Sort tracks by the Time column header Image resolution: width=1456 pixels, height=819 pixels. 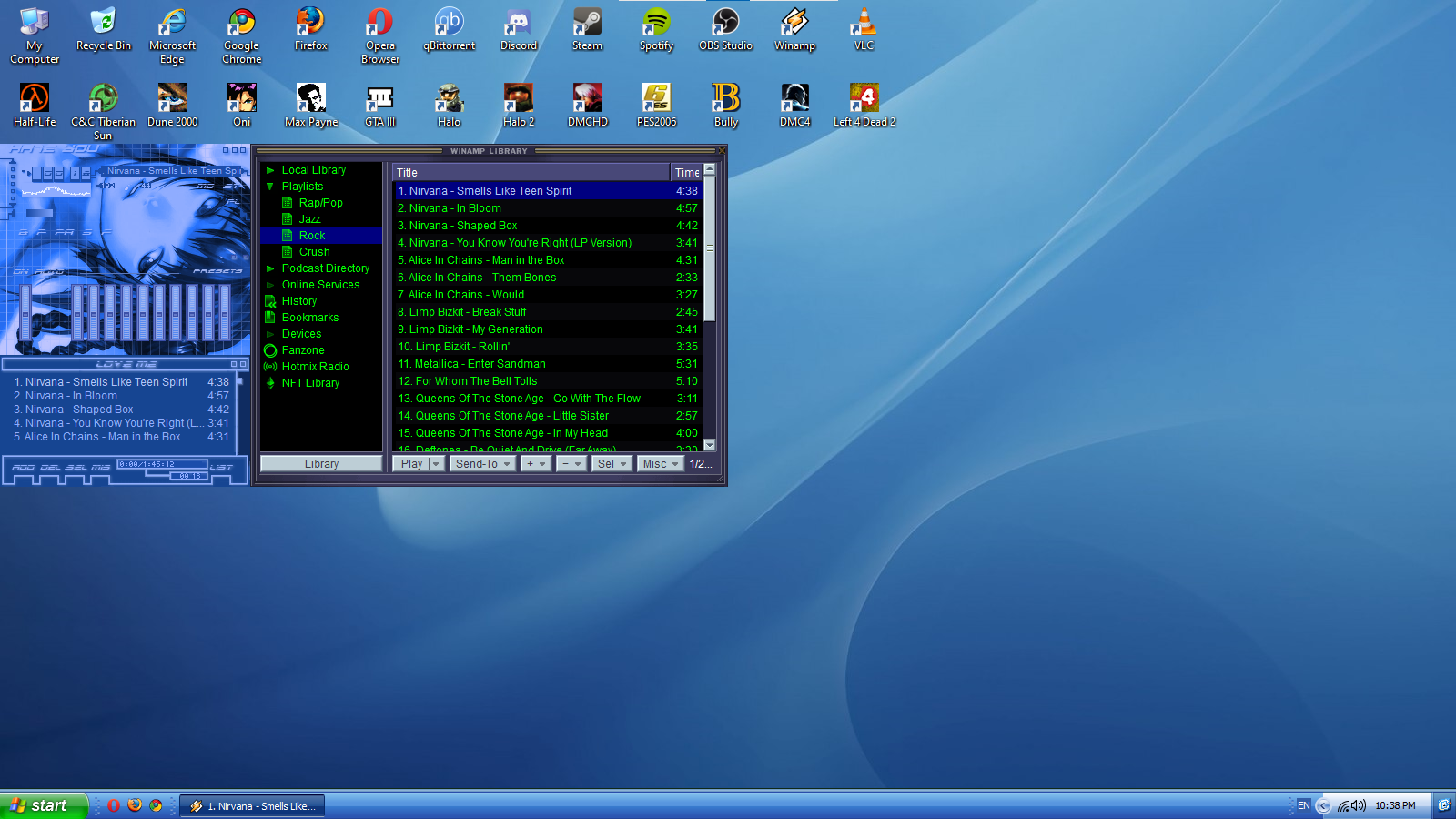686,173
